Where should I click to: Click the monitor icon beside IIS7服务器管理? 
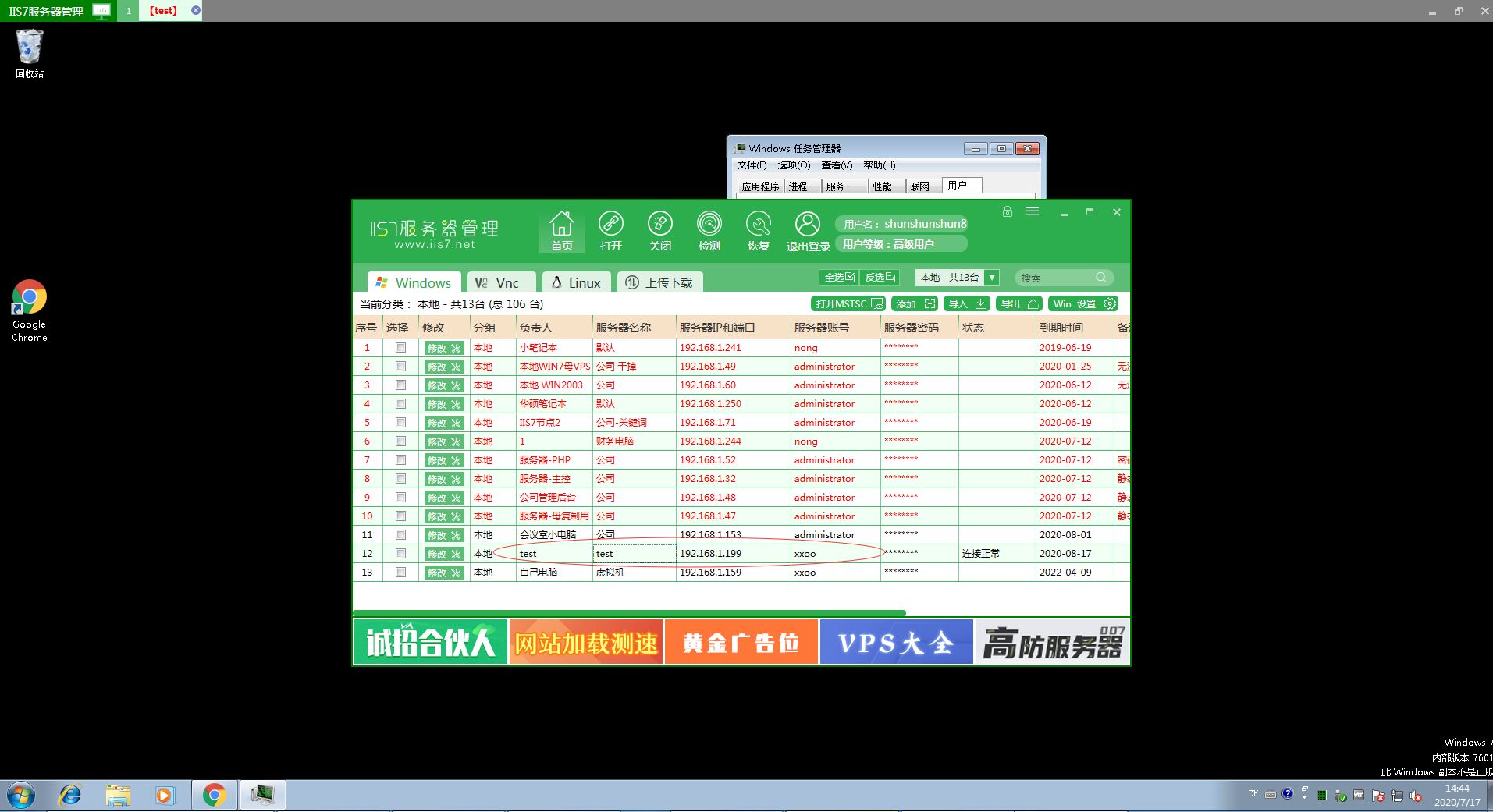pos(101,11)
